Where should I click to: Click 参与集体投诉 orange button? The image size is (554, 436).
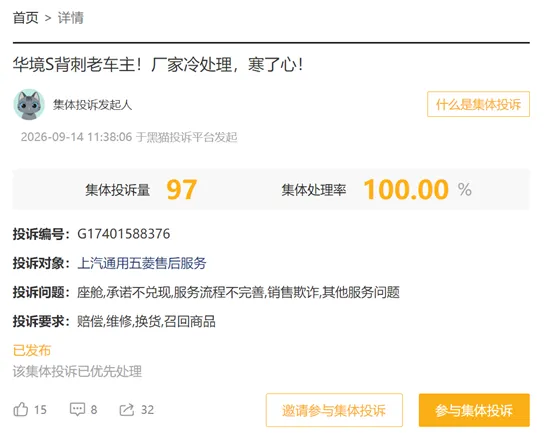(x=474, y=410)
